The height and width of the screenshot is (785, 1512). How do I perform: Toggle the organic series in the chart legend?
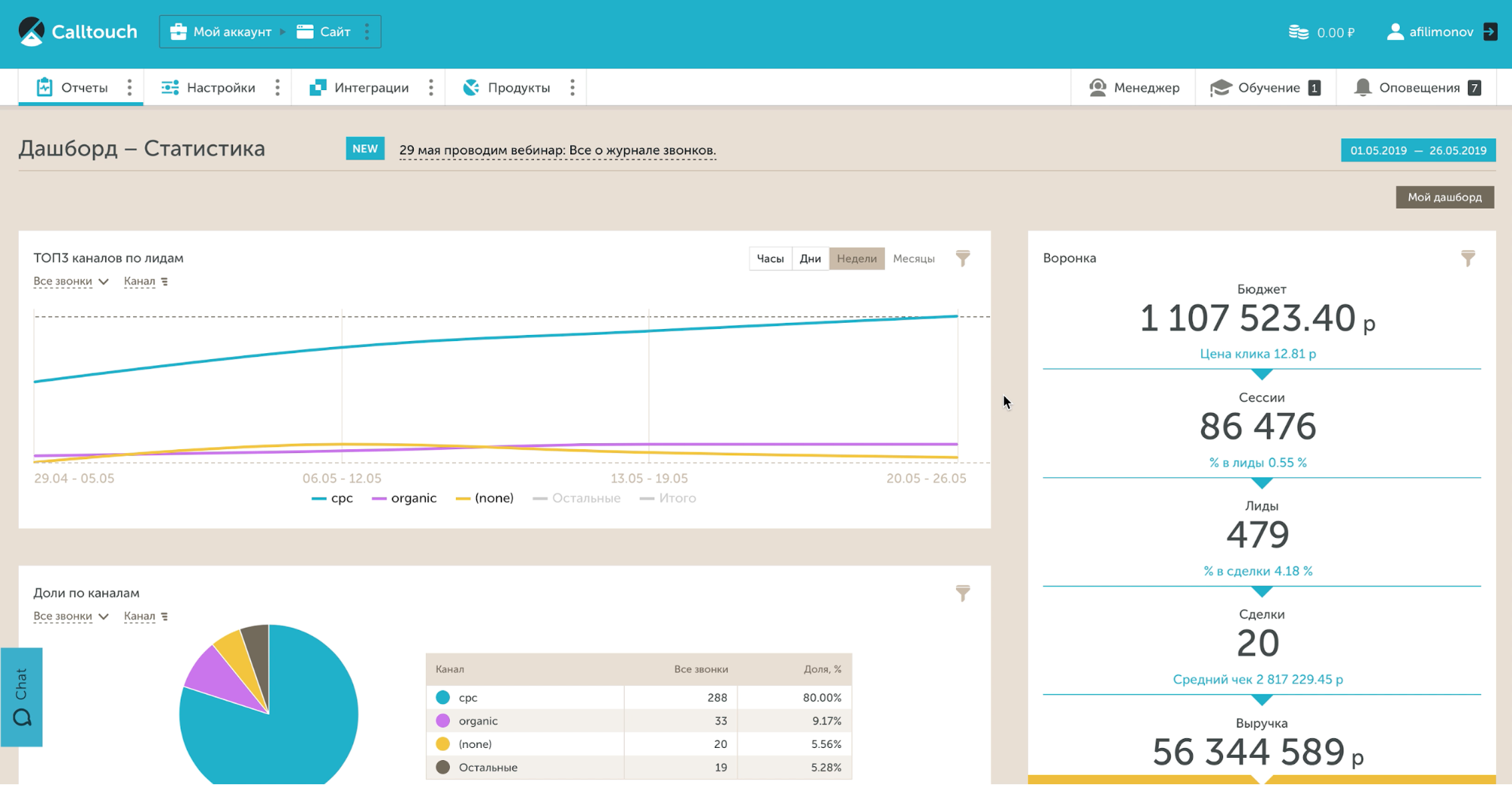click(405, 498)
